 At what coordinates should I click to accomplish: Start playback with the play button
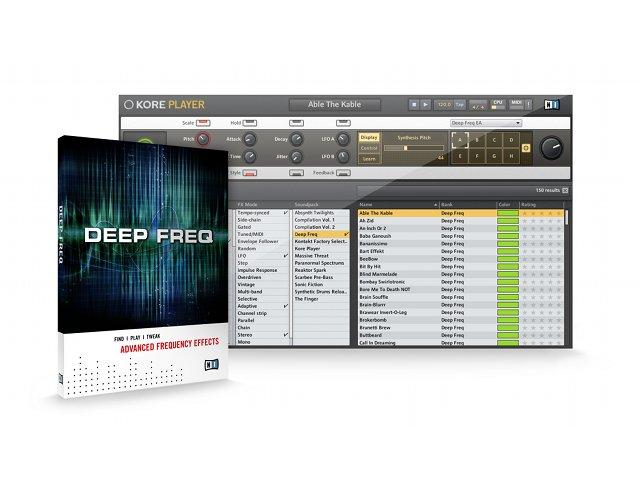[x=425, y=105]
